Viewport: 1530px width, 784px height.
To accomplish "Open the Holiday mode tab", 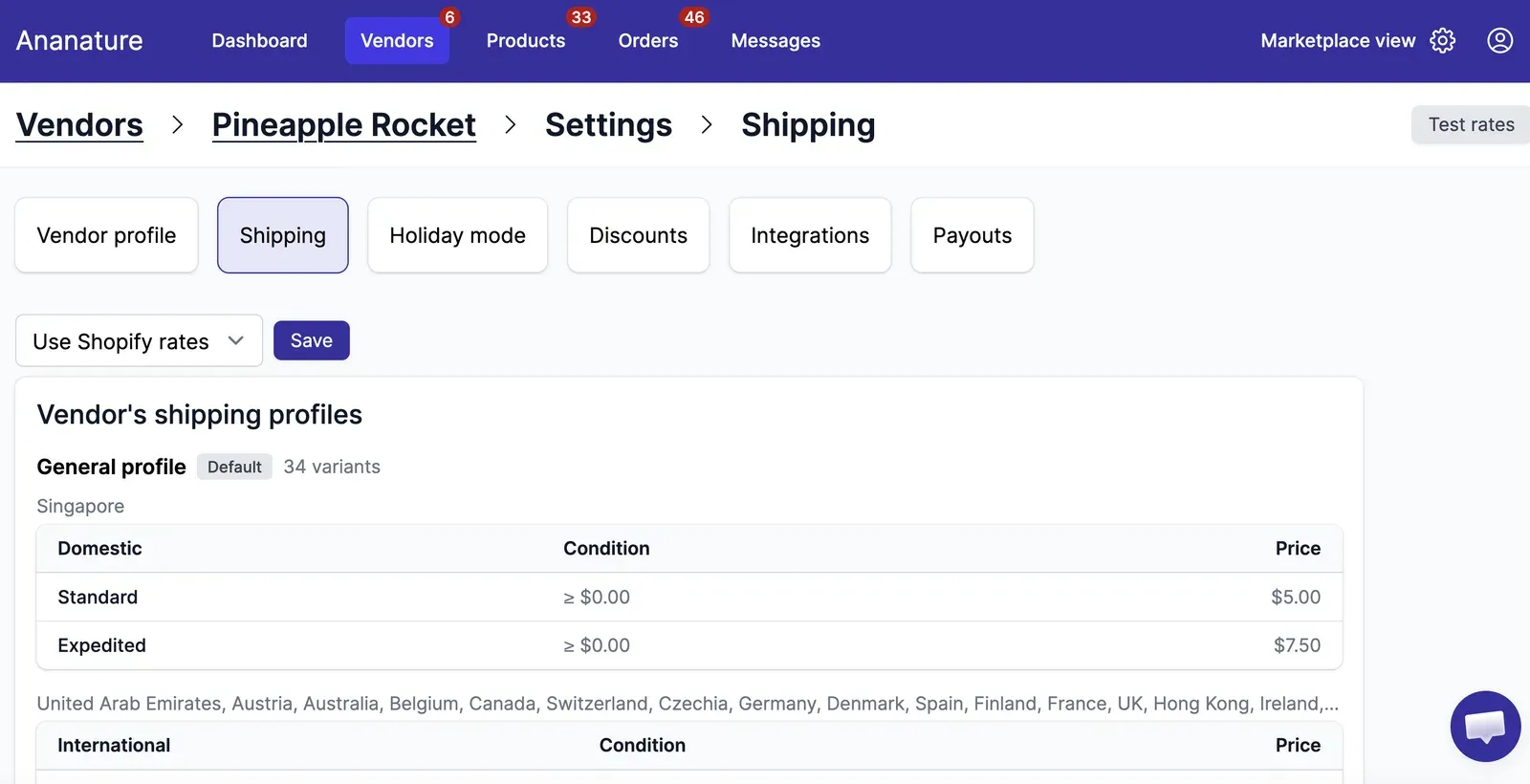I will pos(458,235).
